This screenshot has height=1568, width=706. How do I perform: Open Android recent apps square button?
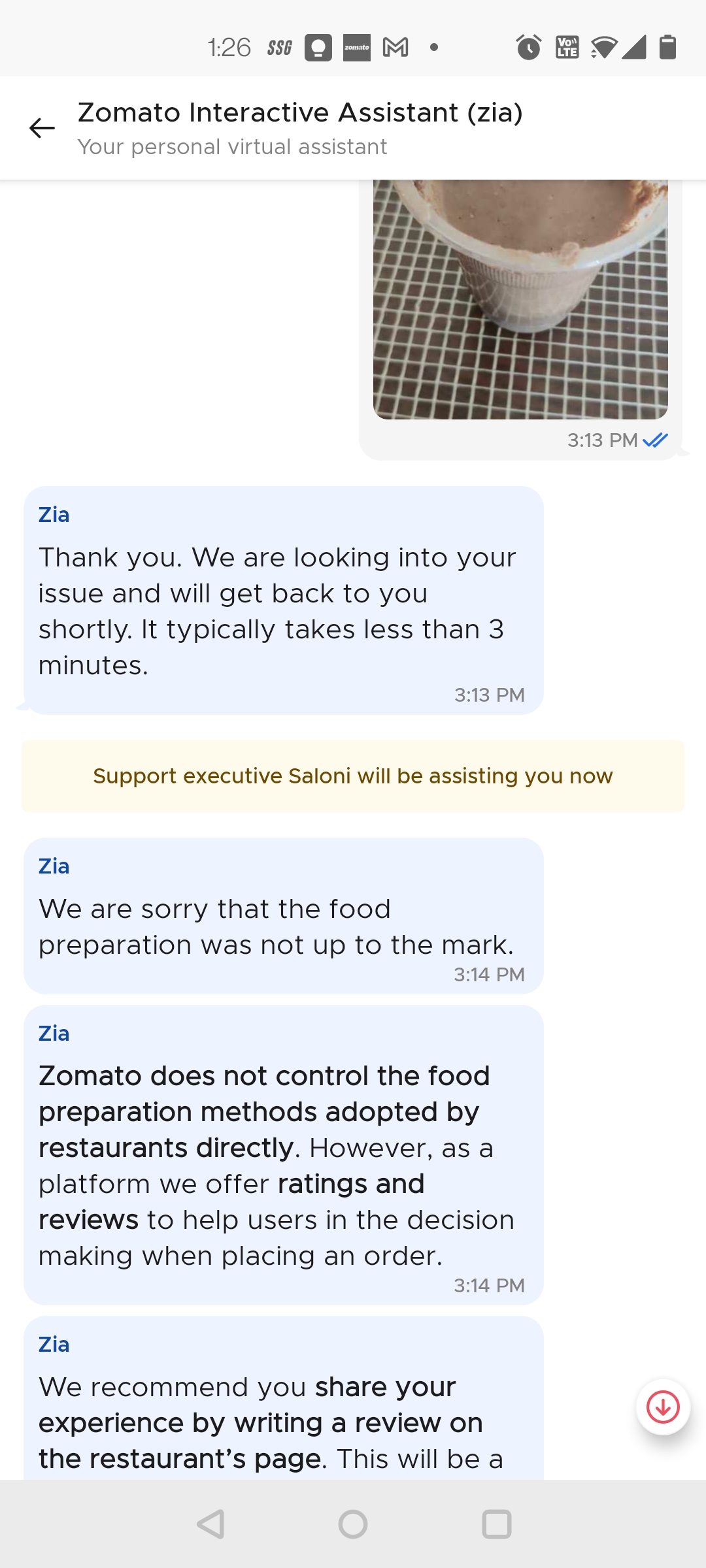[x=496, y=1524]
